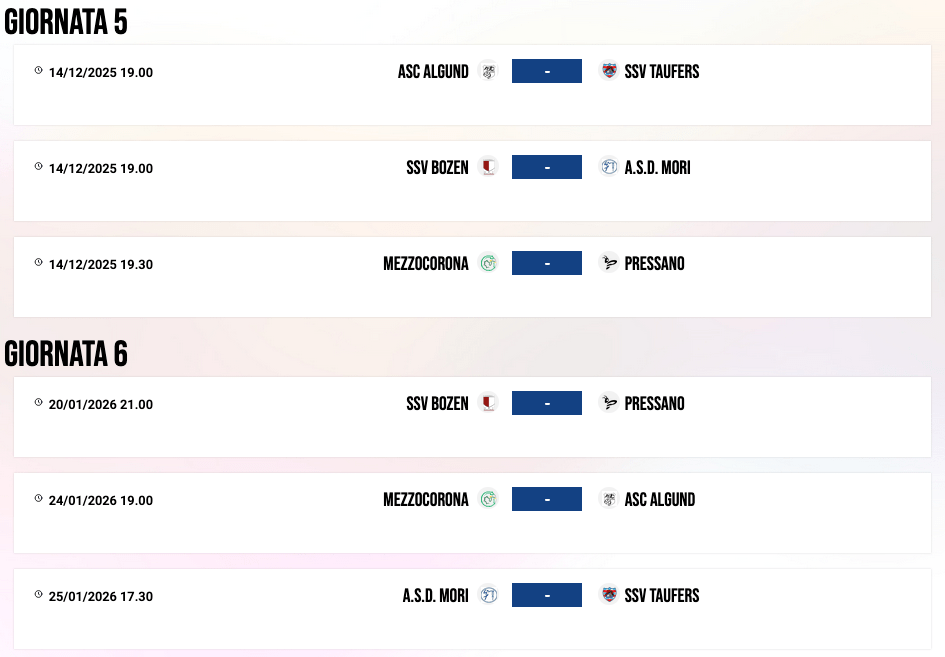
Task: Click the clock icon beside 20/01/2026 21.00
Action: [x=39, y=402]
